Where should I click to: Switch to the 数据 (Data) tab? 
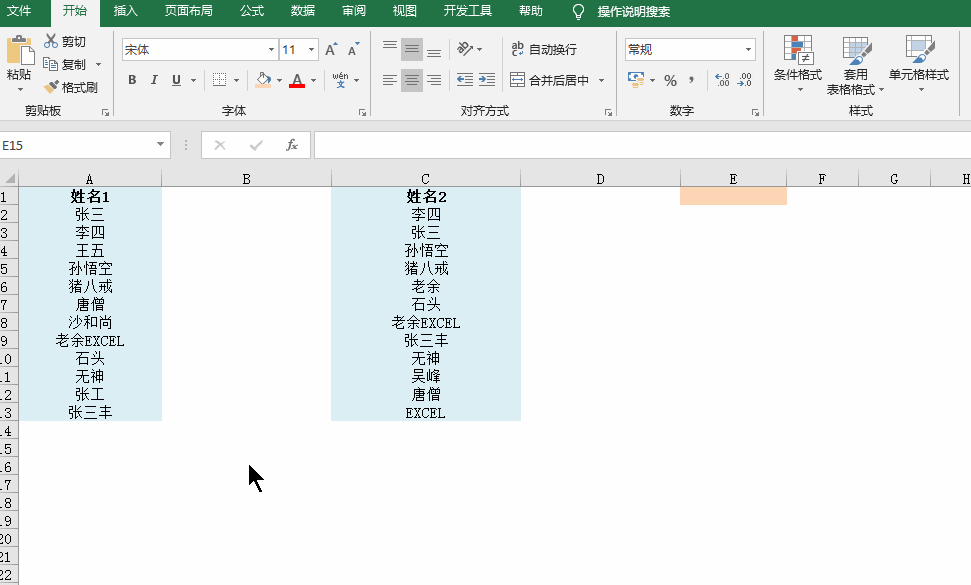(302, 11)
